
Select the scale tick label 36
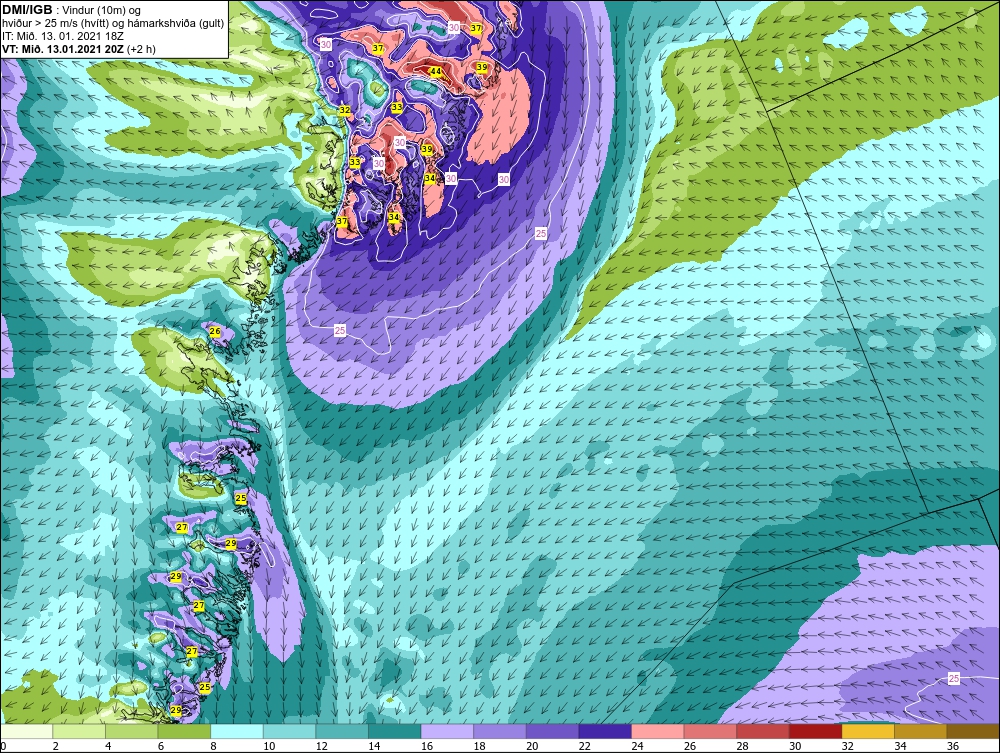coord(953,746)
